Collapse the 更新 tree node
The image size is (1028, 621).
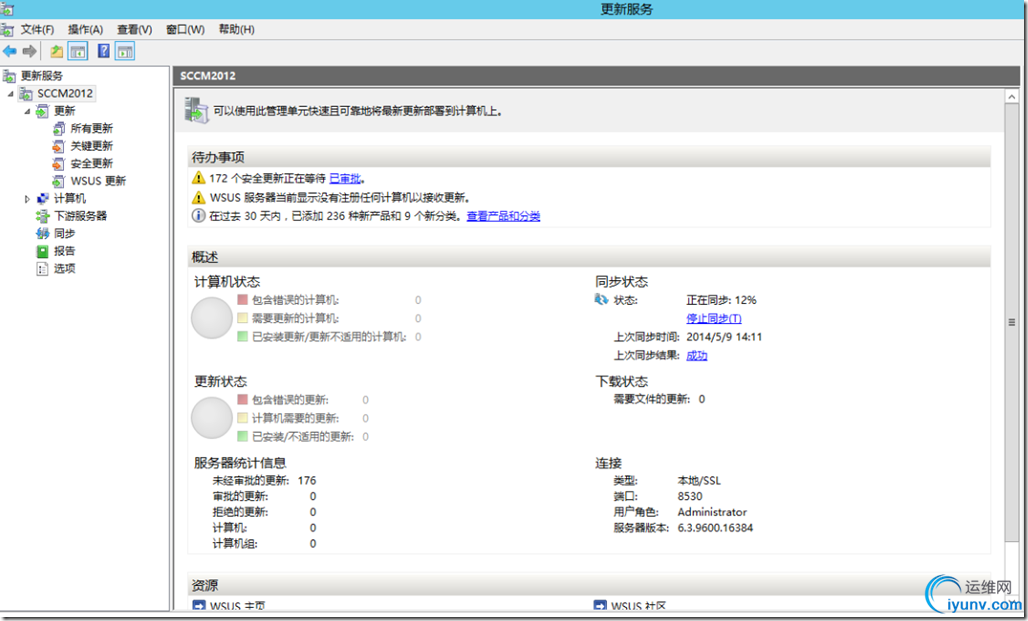click(x=27, y=111)
